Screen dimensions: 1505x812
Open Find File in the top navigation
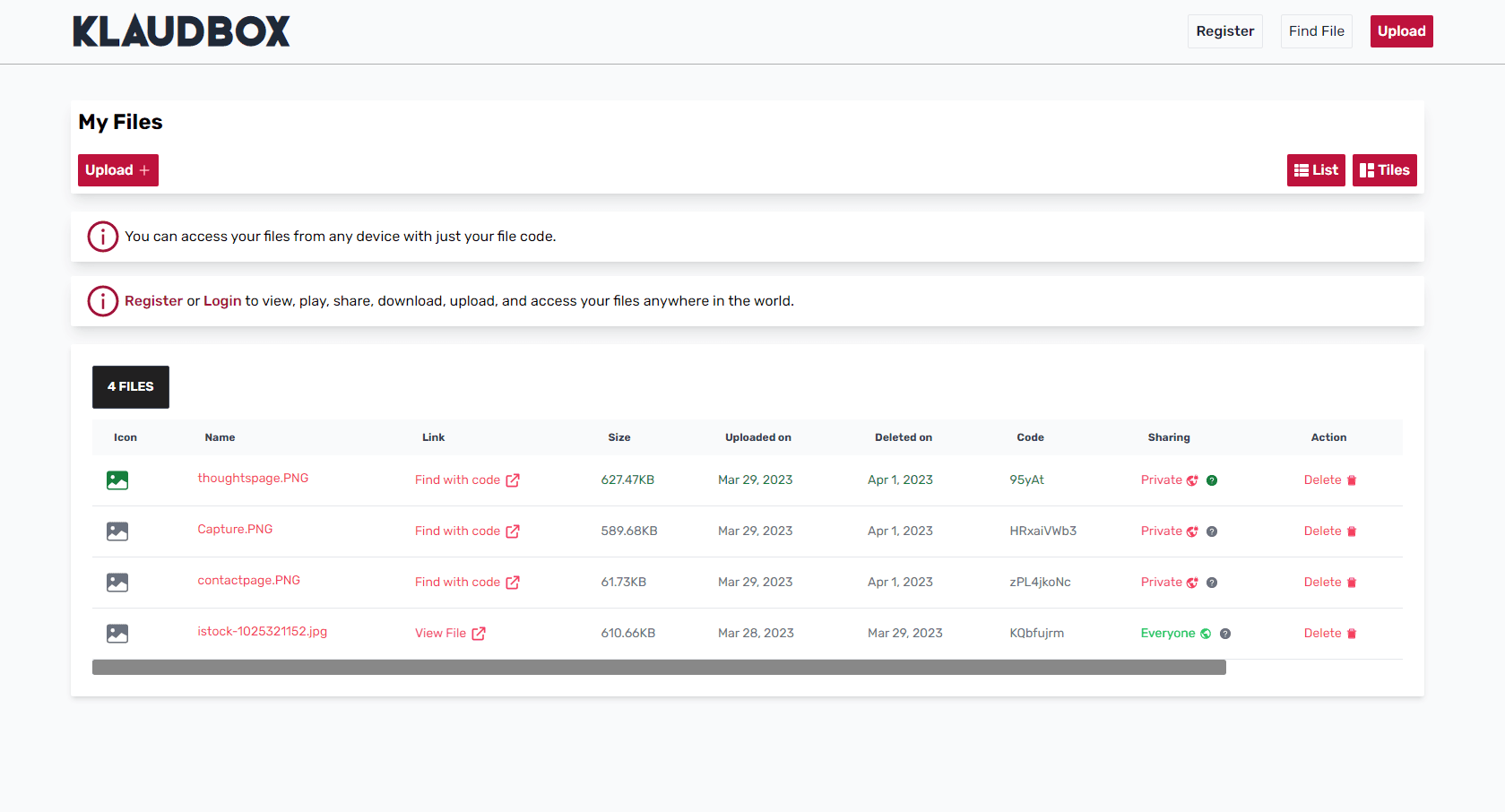1316,31
